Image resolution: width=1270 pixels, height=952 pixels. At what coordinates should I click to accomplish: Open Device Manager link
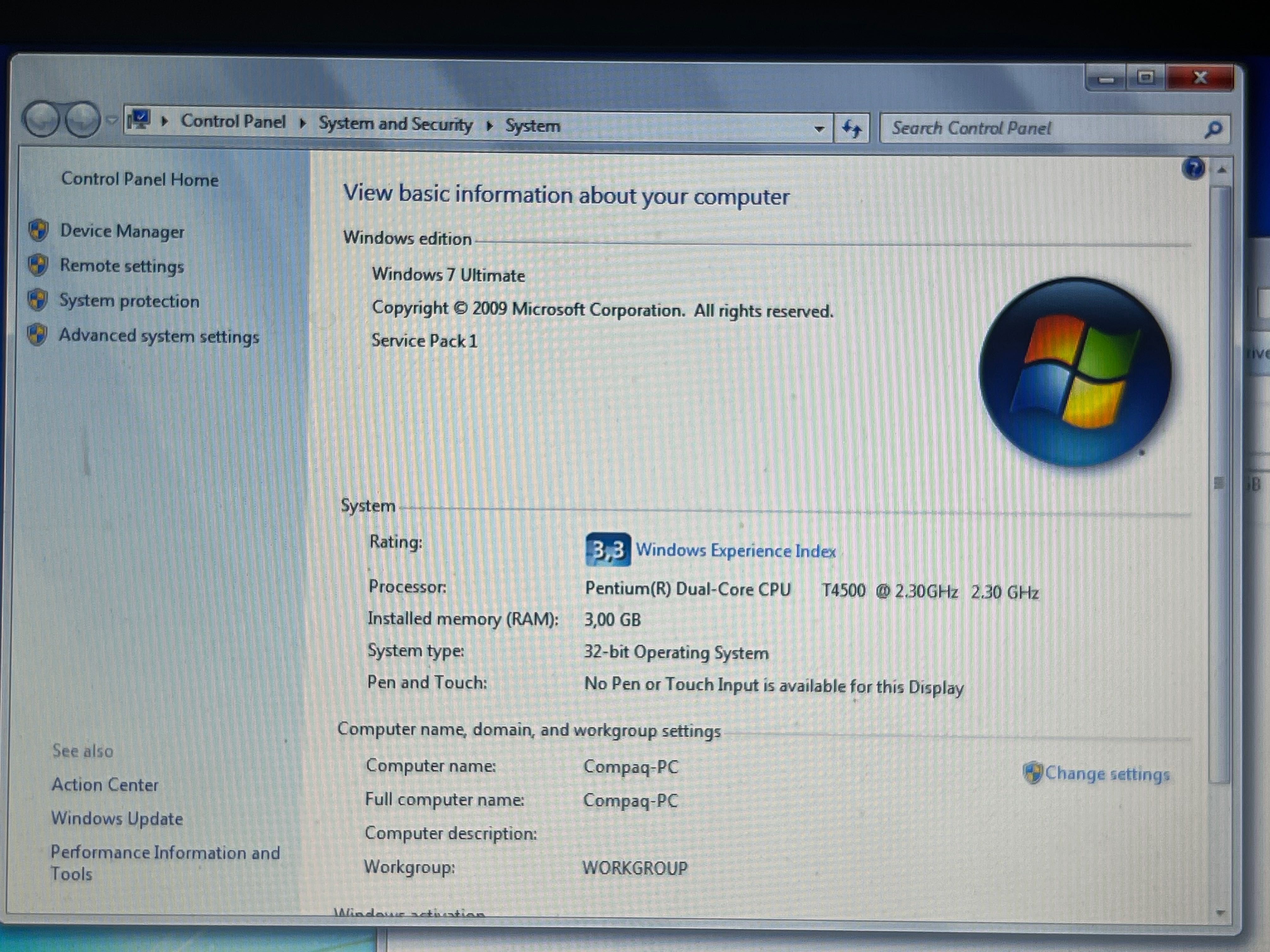click(122, 231)
